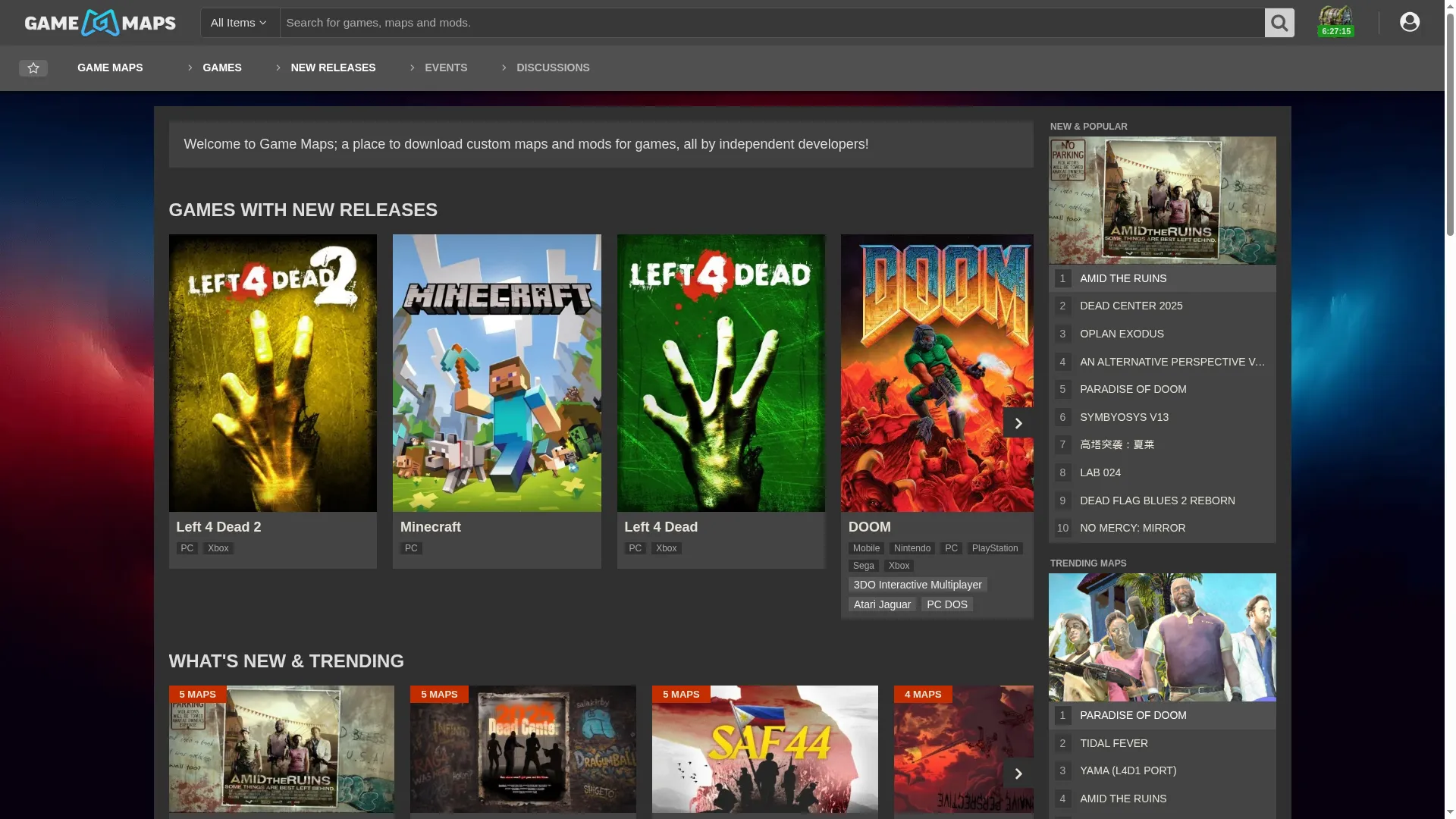Open the event countdown timer 6:27:15 icon
This screenshot has height=819, width=1456.
(x=1335, y=21)
